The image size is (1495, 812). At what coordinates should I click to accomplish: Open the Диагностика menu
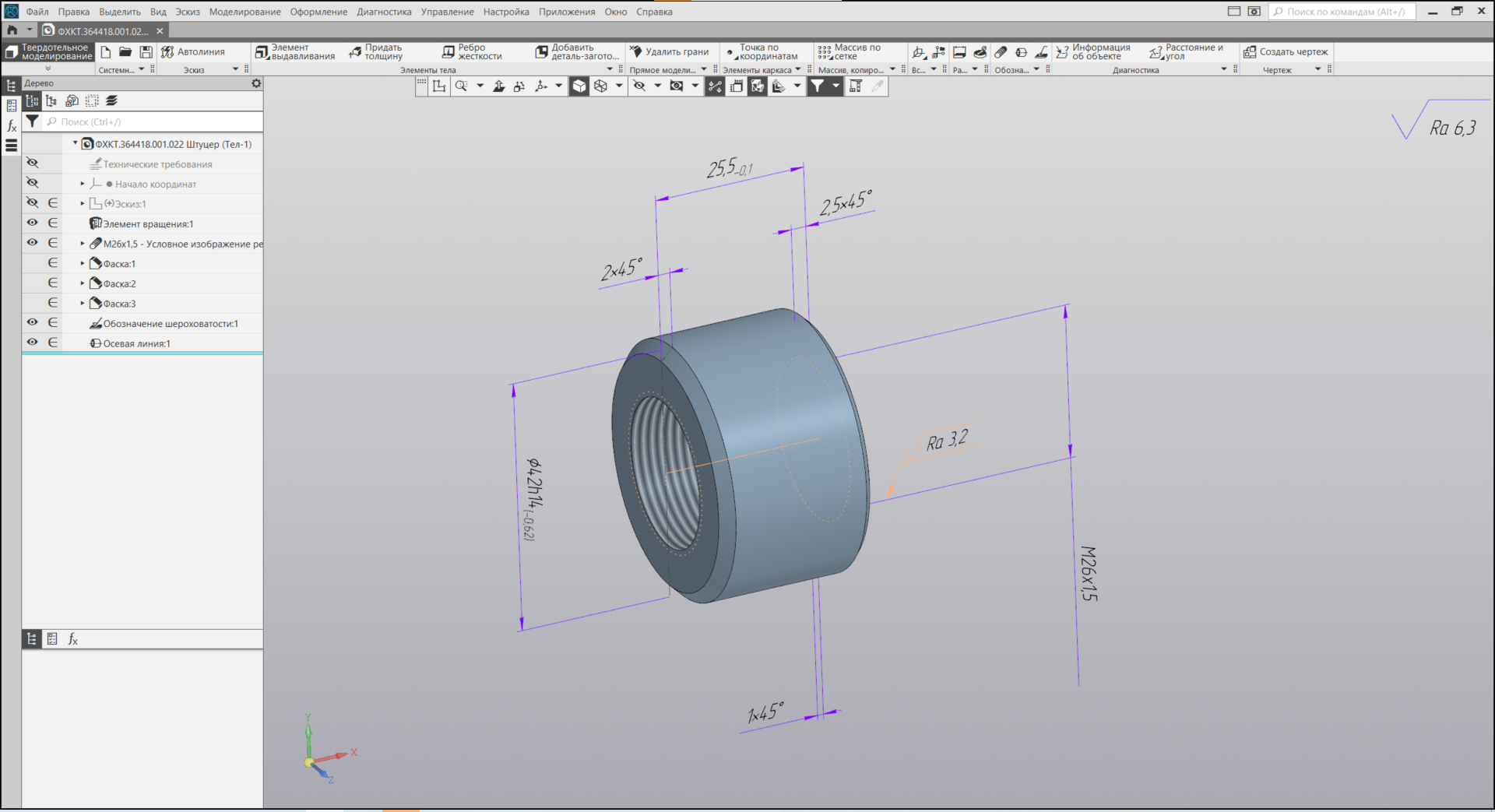(384, 12)
